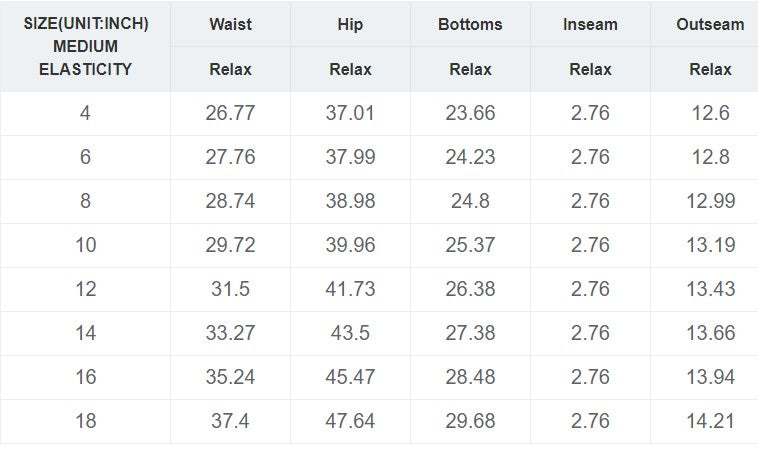
Task: Click waist value 26.77
Action: pyautogui.click(x=230, y=113)
